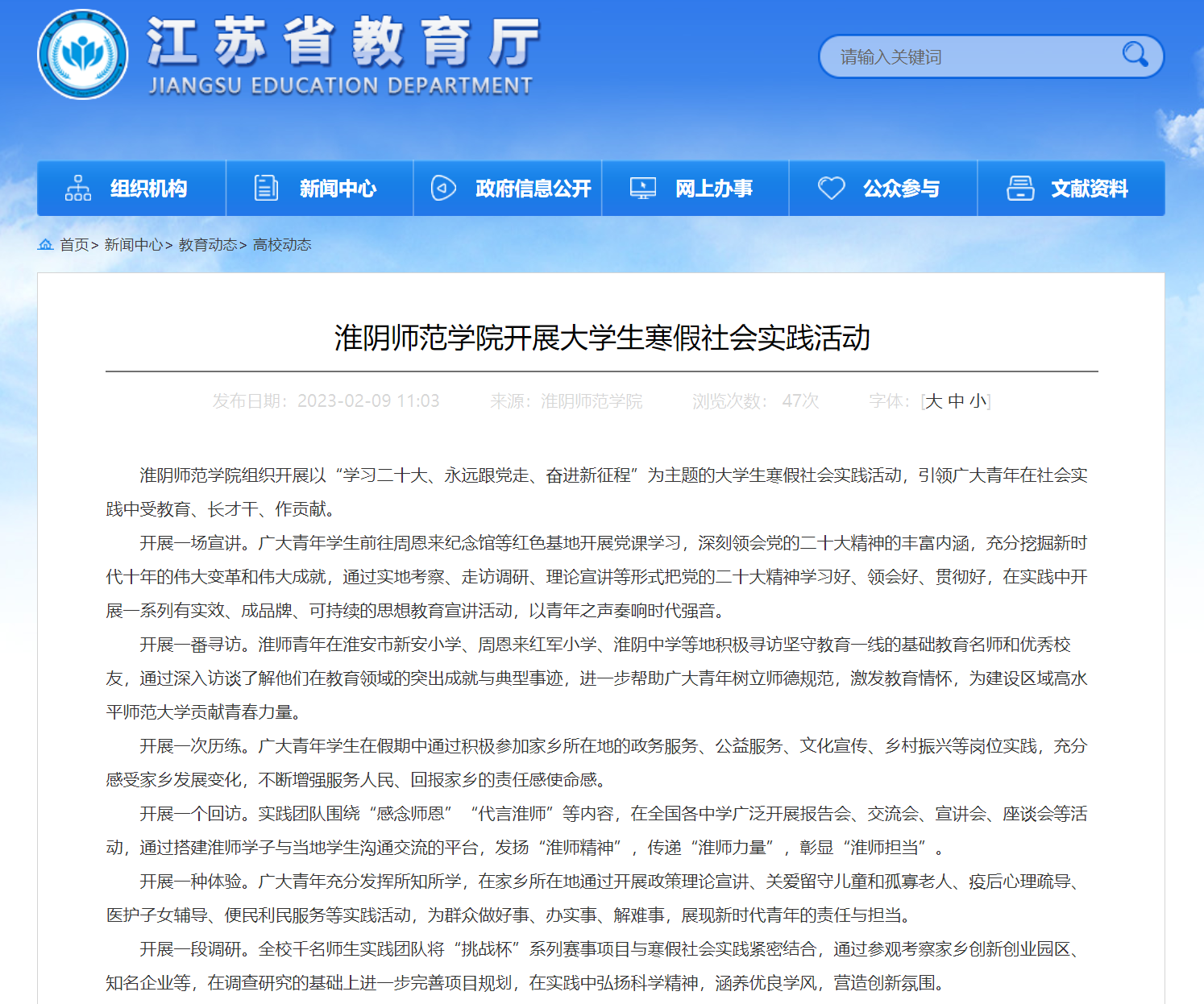The width and height of the screenshot is (1204, 1004).
Task: Click the paragraph starting 开展一段调研
Action: point(596,966)
